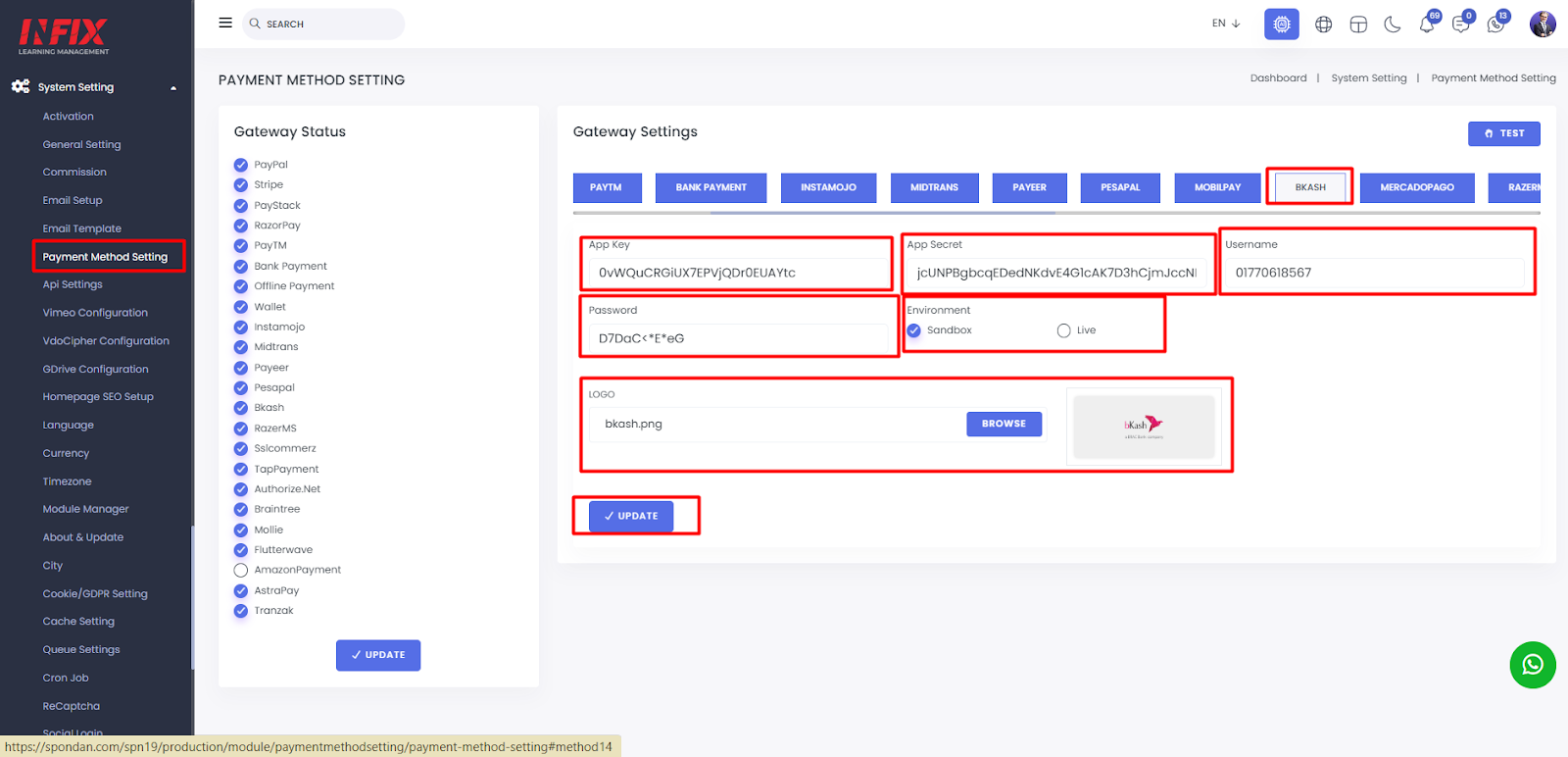Viewport: 1568px width, 757px height.
Task: Uncheck the Stripe gateway
Action: coord(241,184)
